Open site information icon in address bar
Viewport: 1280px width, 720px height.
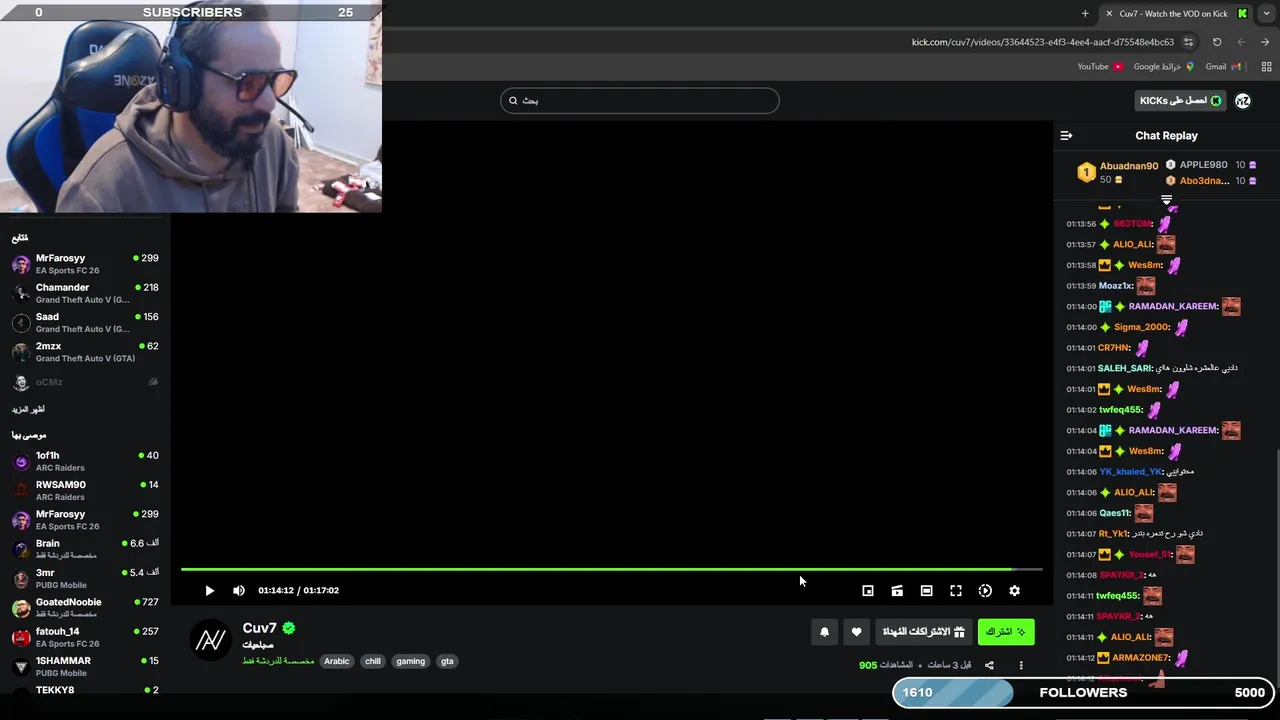(1188, 42)
